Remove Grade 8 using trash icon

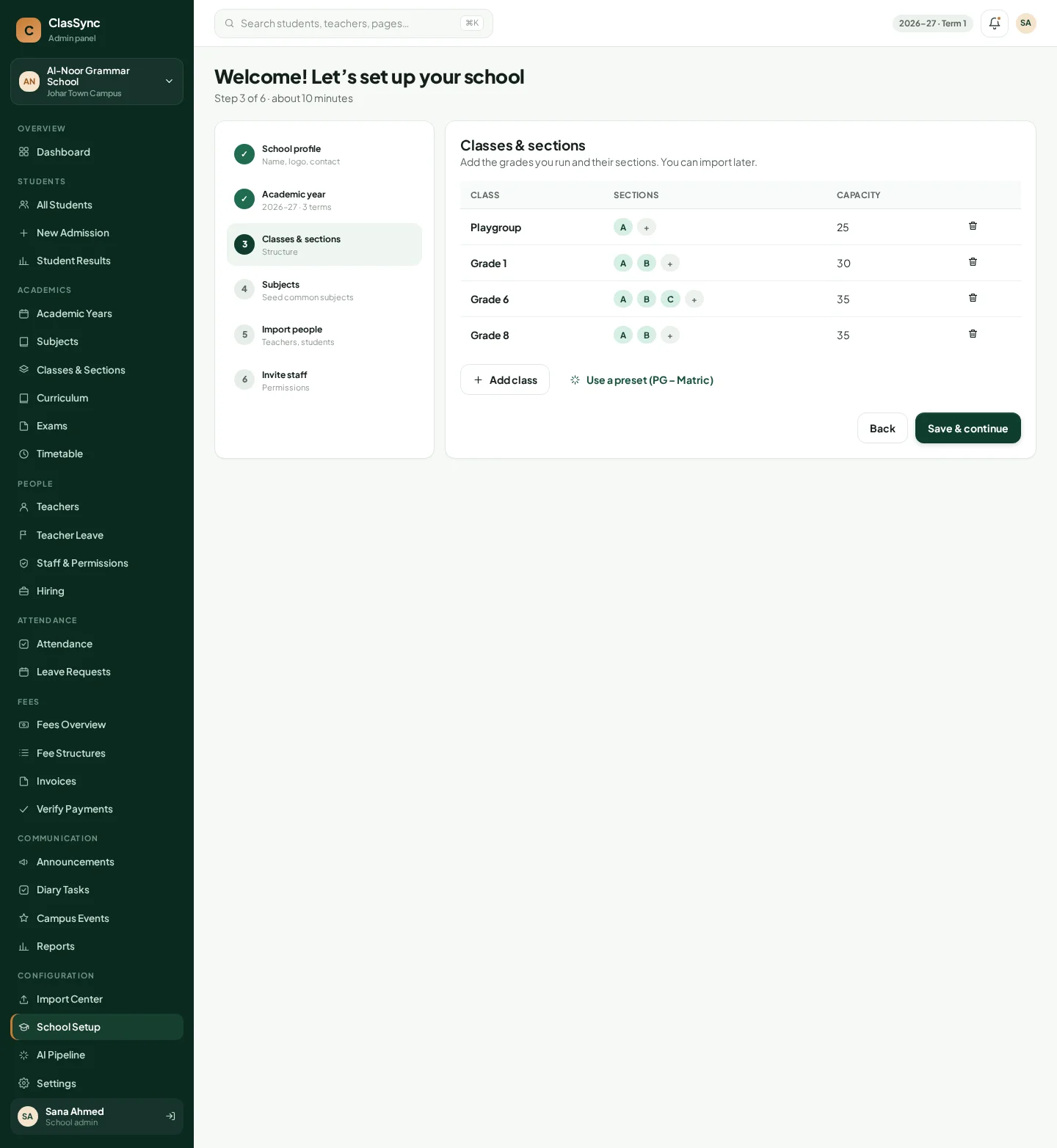[x=973, y=334]
